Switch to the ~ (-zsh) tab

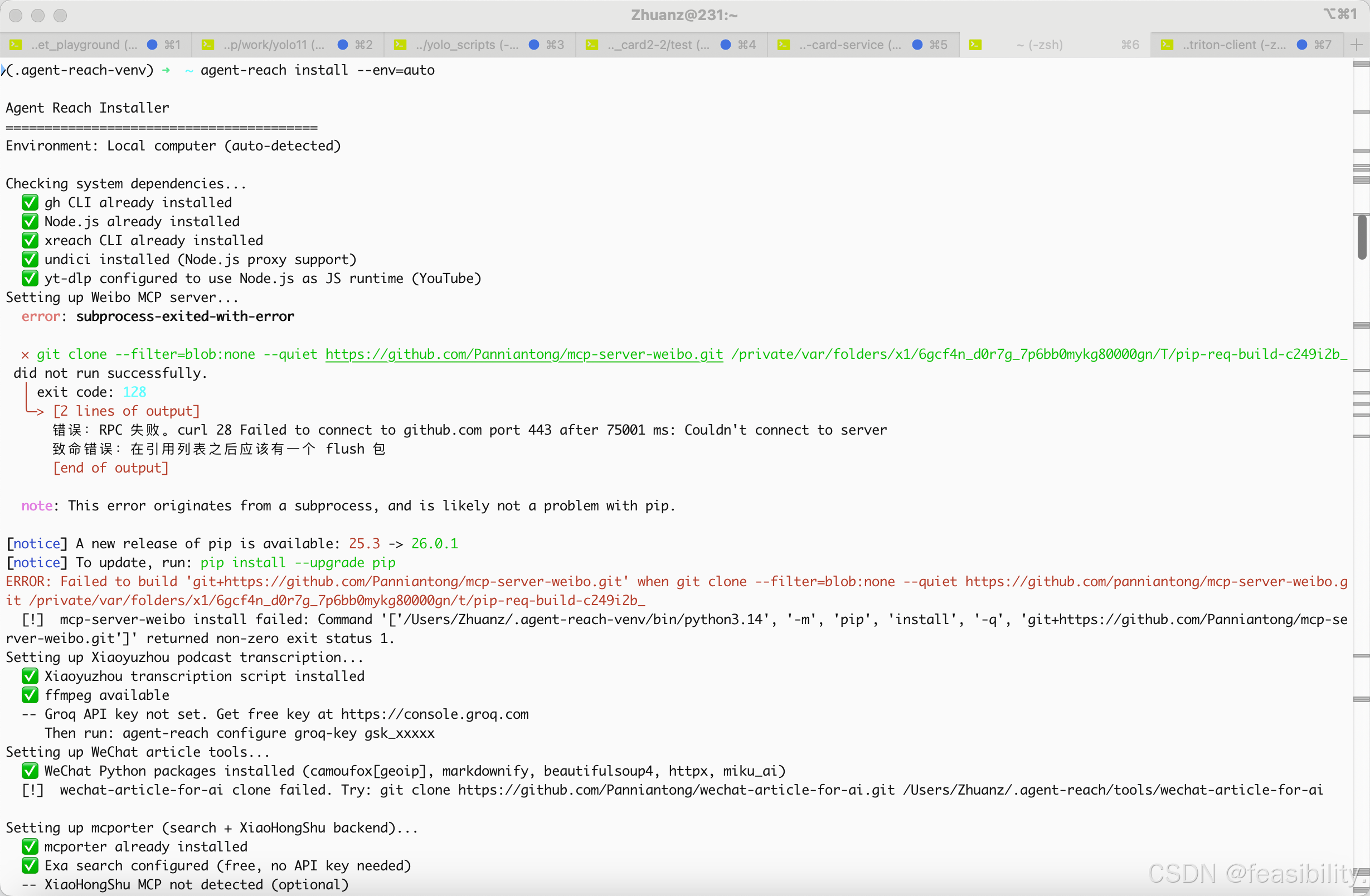(1039, 45)
